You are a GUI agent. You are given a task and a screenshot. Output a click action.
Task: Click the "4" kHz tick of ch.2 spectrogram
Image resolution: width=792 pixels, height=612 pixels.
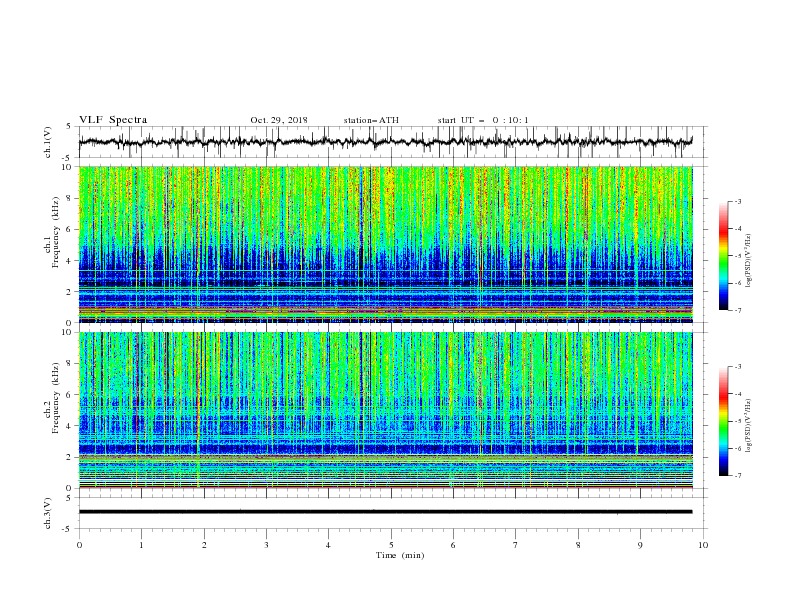[x=70, y=426]
